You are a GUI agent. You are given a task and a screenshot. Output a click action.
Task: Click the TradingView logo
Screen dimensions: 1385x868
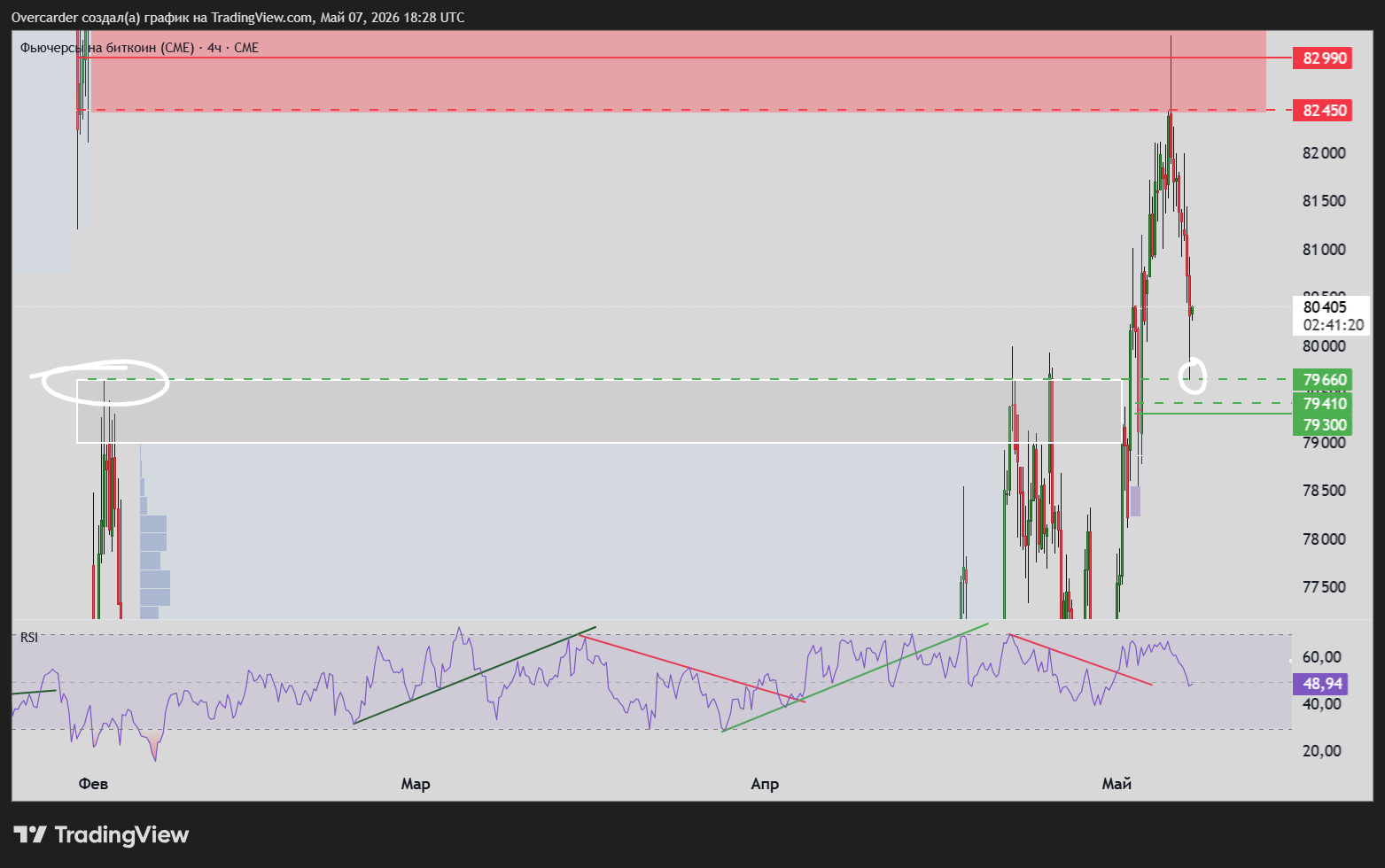[x=101, y=834]
